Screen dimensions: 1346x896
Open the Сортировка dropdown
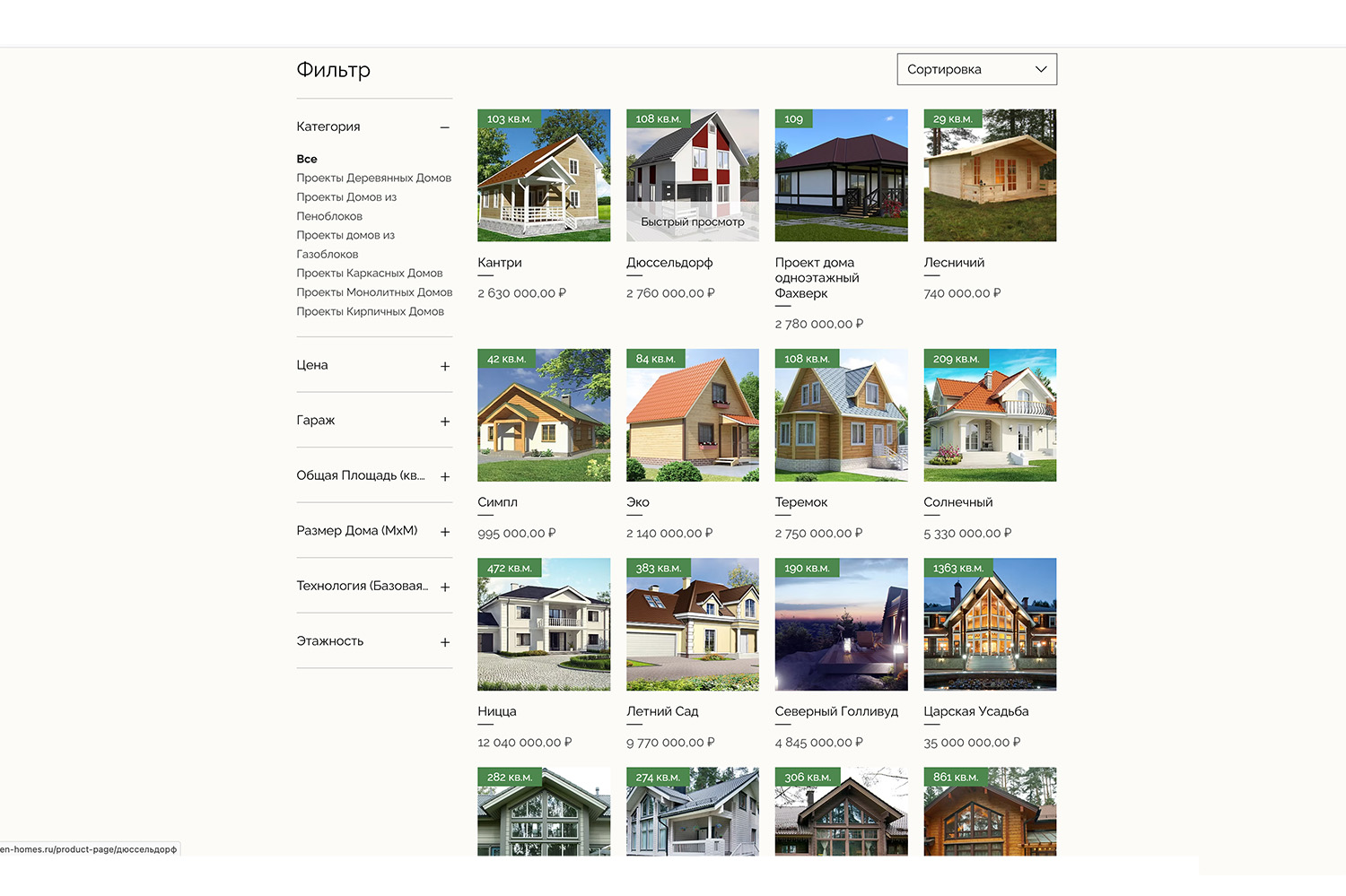[976, 69]
